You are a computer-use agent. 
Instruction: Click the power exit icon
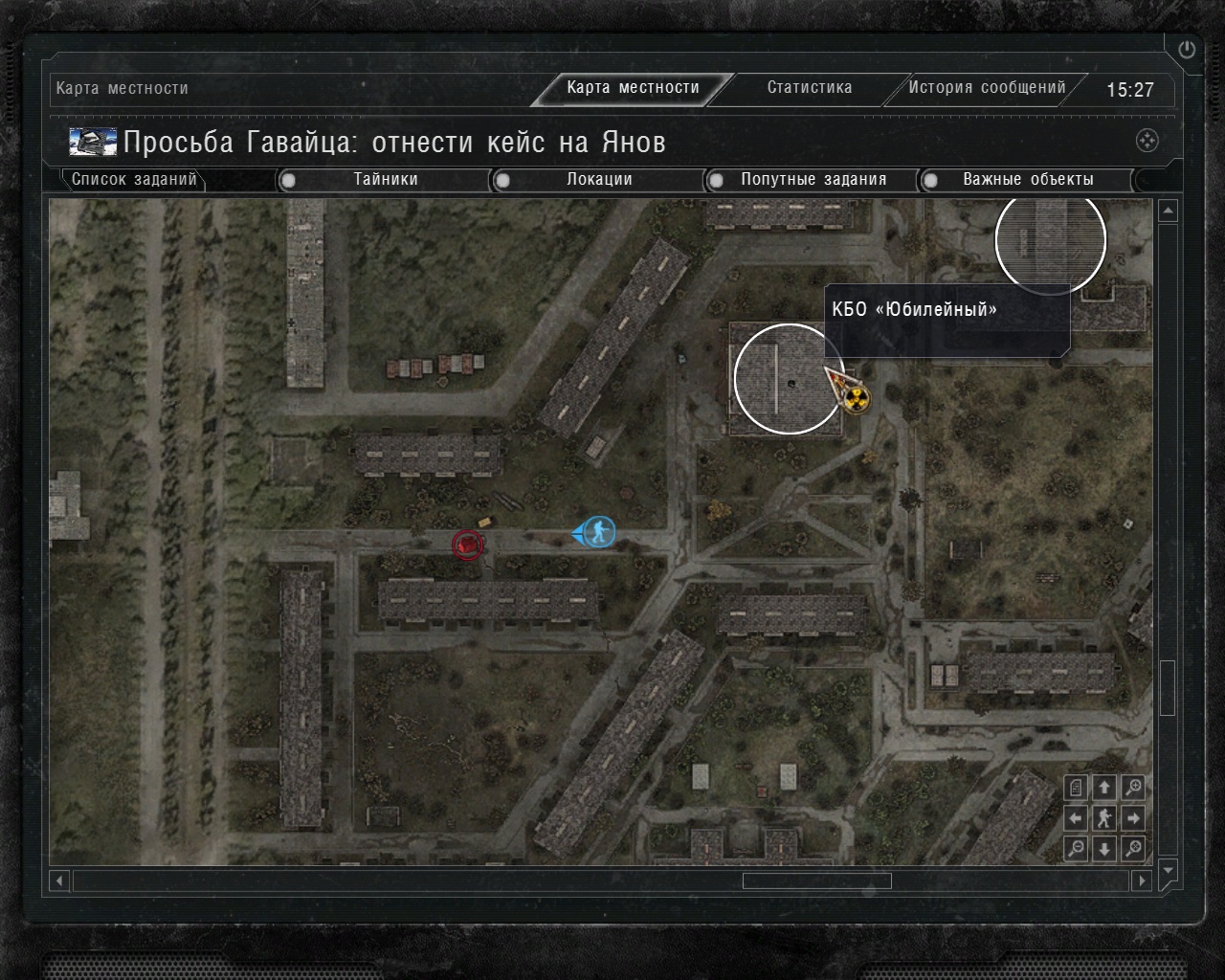[x=1187, y=50]
